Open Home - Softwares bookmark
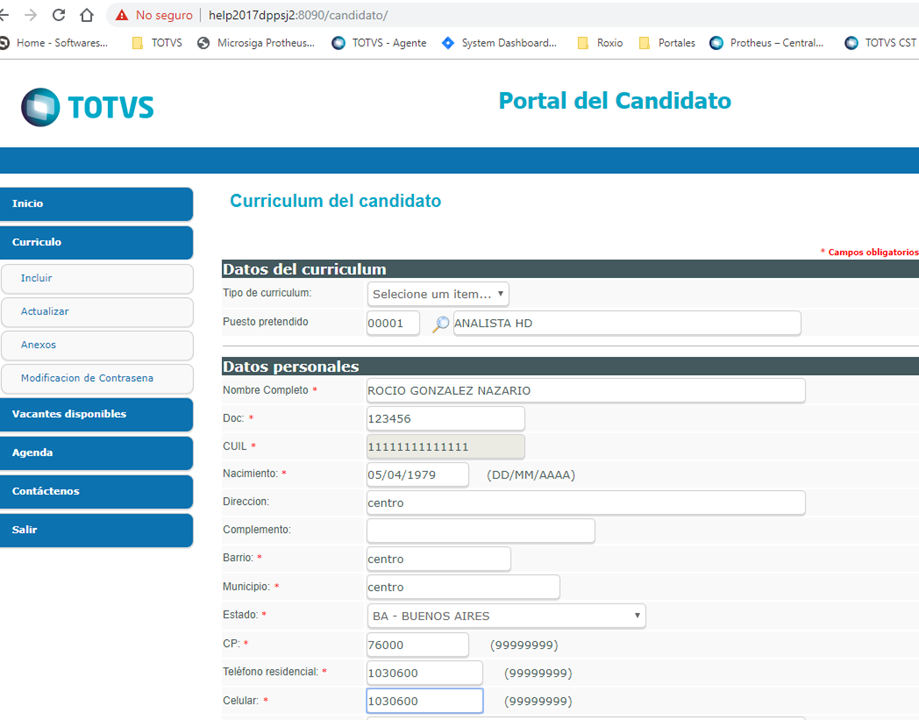919x720 pixels. (54, 43)
